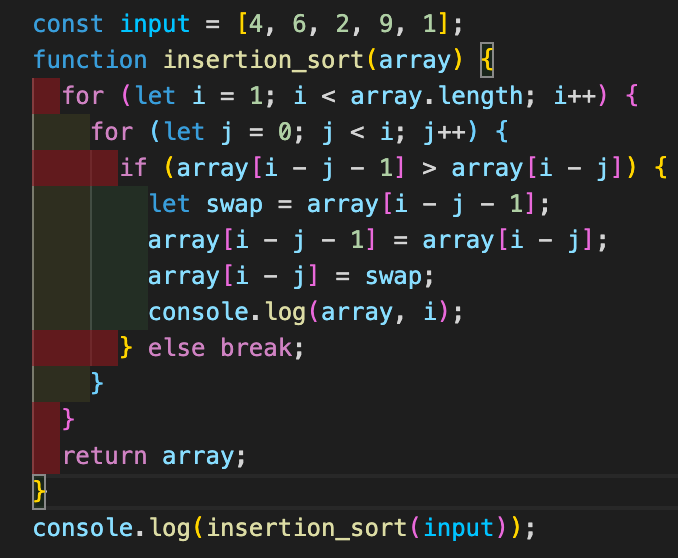This screenshot has width=678, height=558.
Task: Click the 'function' keyword
Action: (x=90, y=60)
